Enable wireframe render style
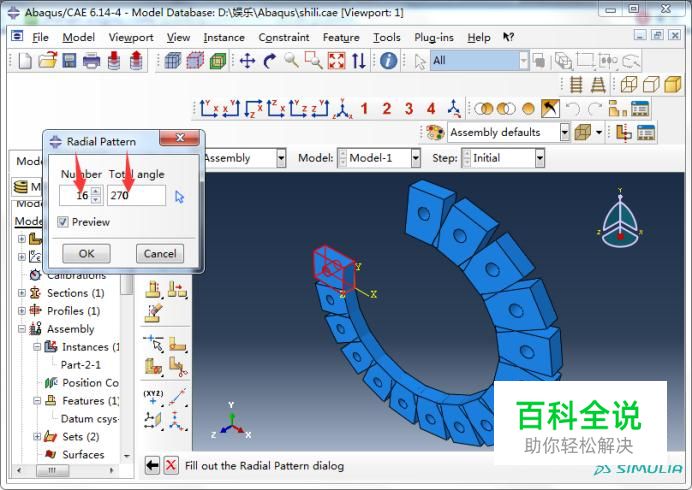Image resolution: width=692 pixels, height=490 pixels. click(629, 84)
